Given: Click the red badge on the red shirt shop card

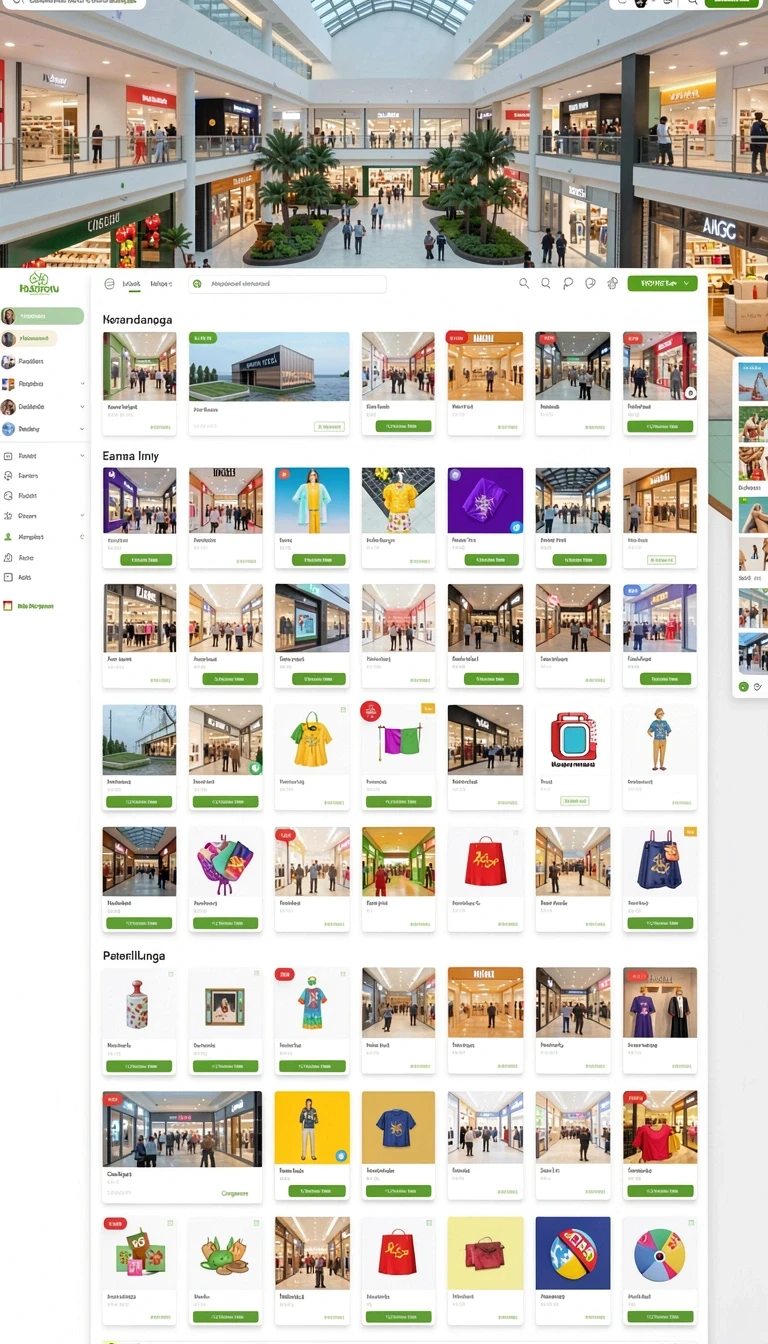Looking at the screenshot, I should [634, 1097].
